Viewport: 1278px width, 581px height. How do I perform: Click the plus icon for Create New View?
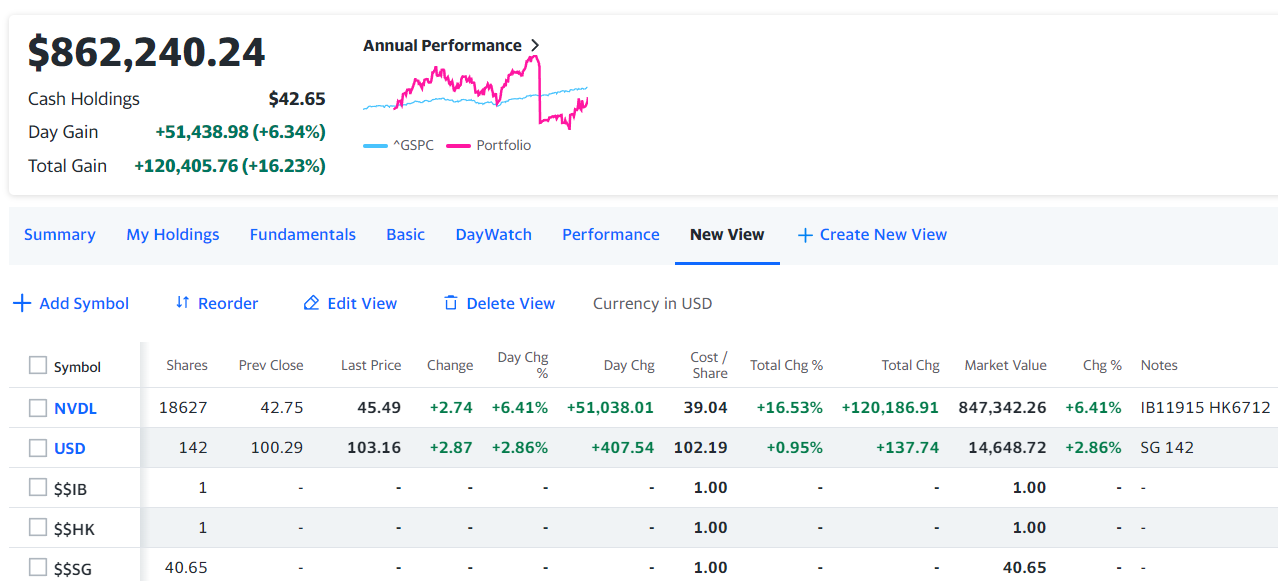tap(805, 235)
